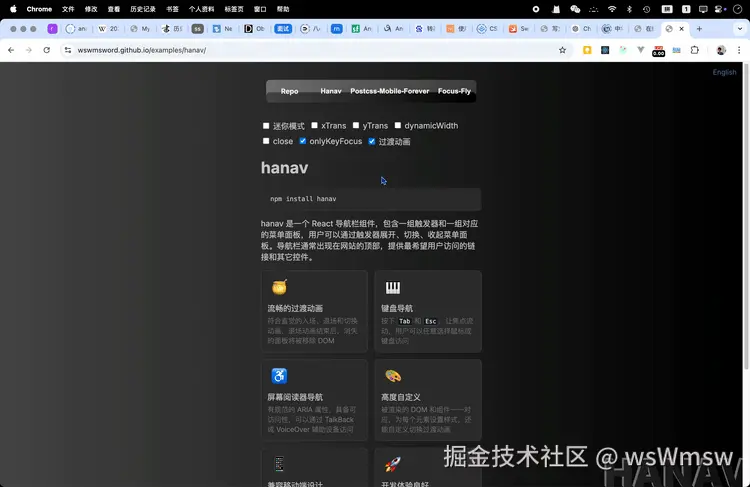Open the 历史记录 menu

point(143,9)
